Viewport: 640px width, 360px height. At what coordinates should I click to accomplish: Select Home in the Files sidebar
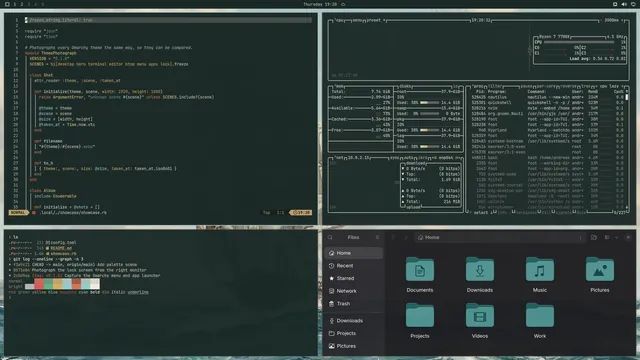pyautogui.click(x=353, y=253)
